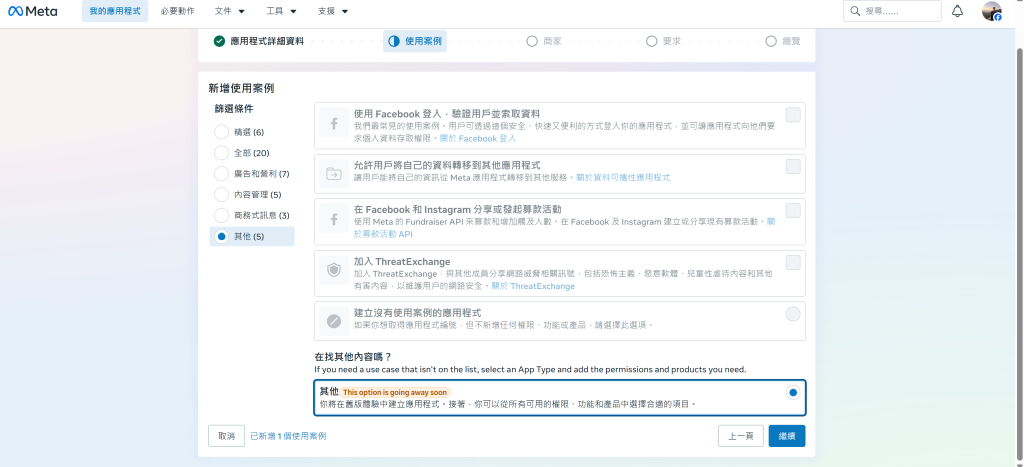
Task: Open the 已新增 1 個使用案例 link
Action: 289,436
